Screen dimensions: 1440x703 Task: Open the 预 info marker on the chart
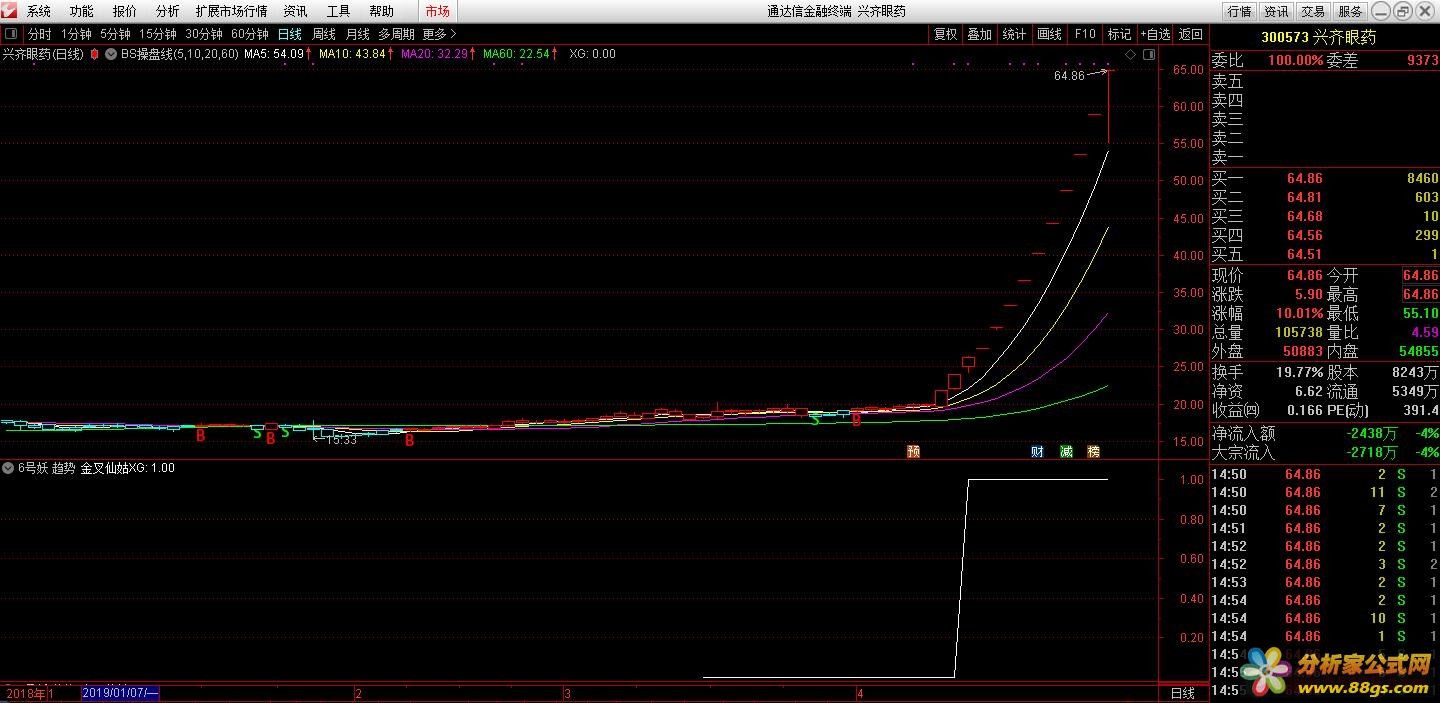[x=913, y=452]
